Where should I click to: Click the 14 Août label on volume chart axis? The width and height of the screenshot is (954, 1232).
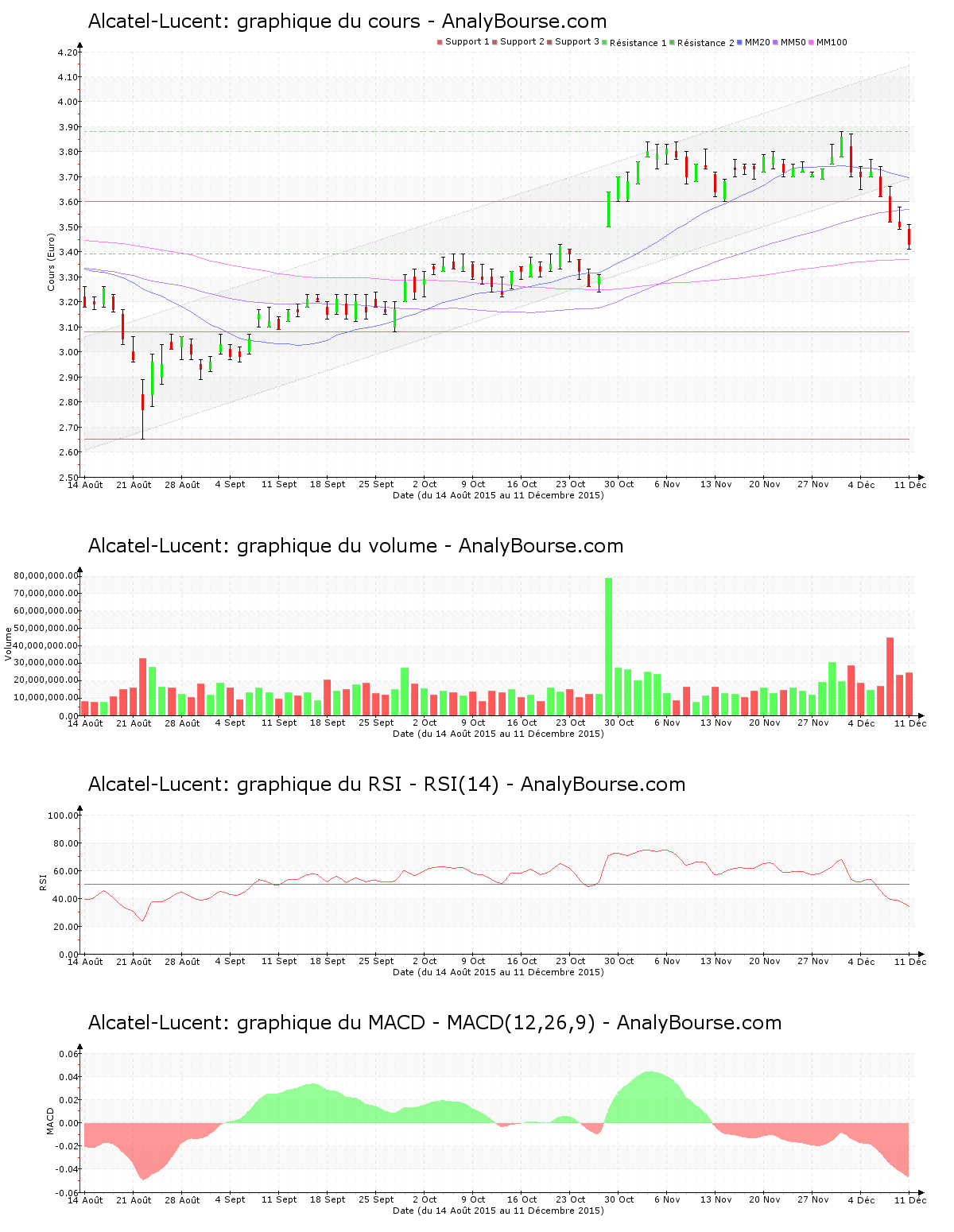point(85,723)
